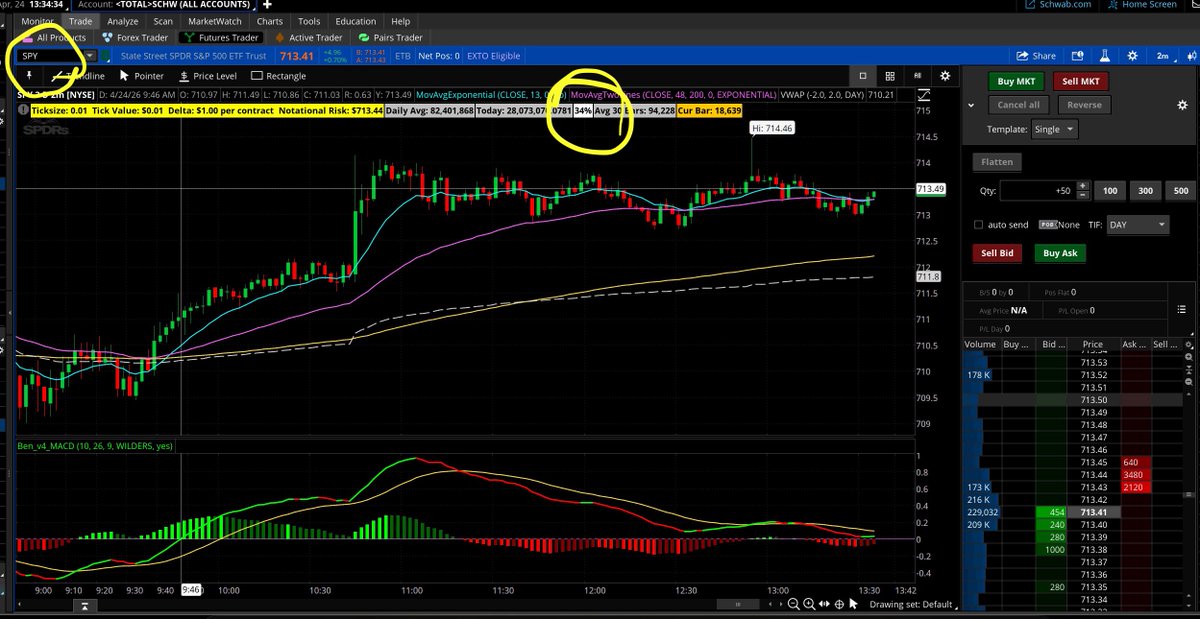The image size is (1200, 619).
Task: Select the Price Level drawing tool
Action: (x=208, y=76)
